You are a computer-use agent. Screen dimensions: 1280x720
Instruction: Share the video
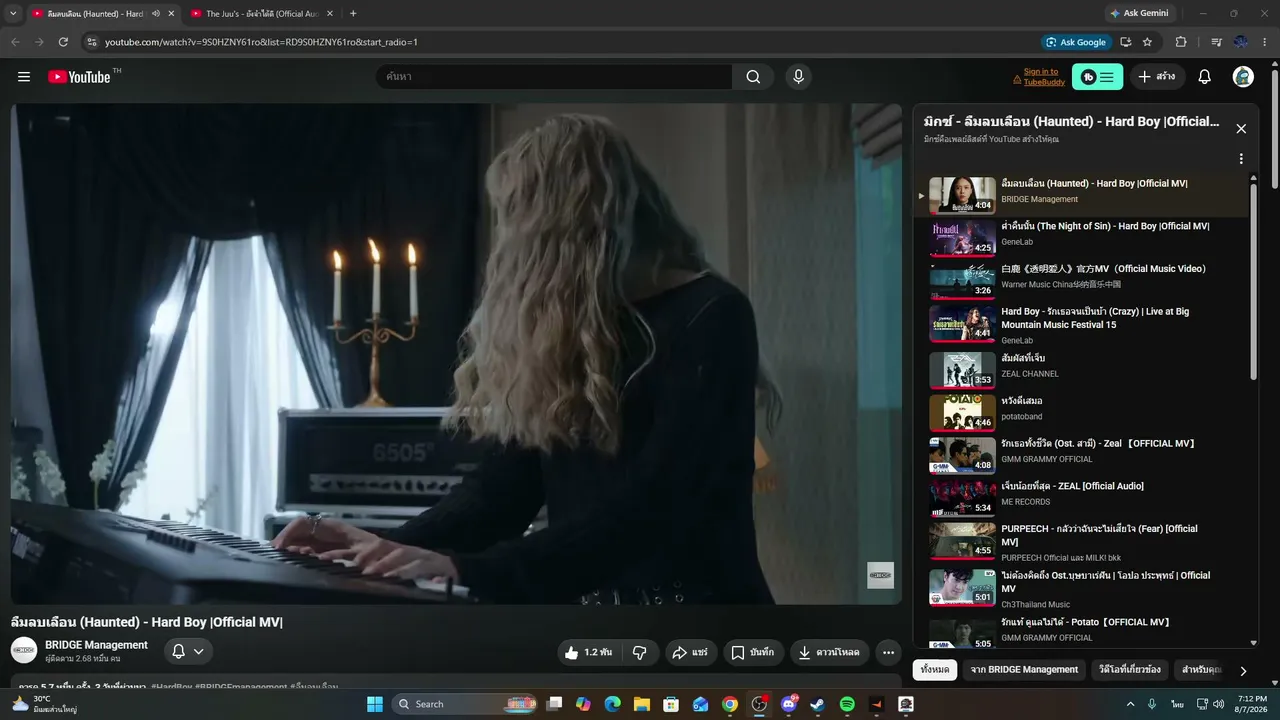coord(690,652)
